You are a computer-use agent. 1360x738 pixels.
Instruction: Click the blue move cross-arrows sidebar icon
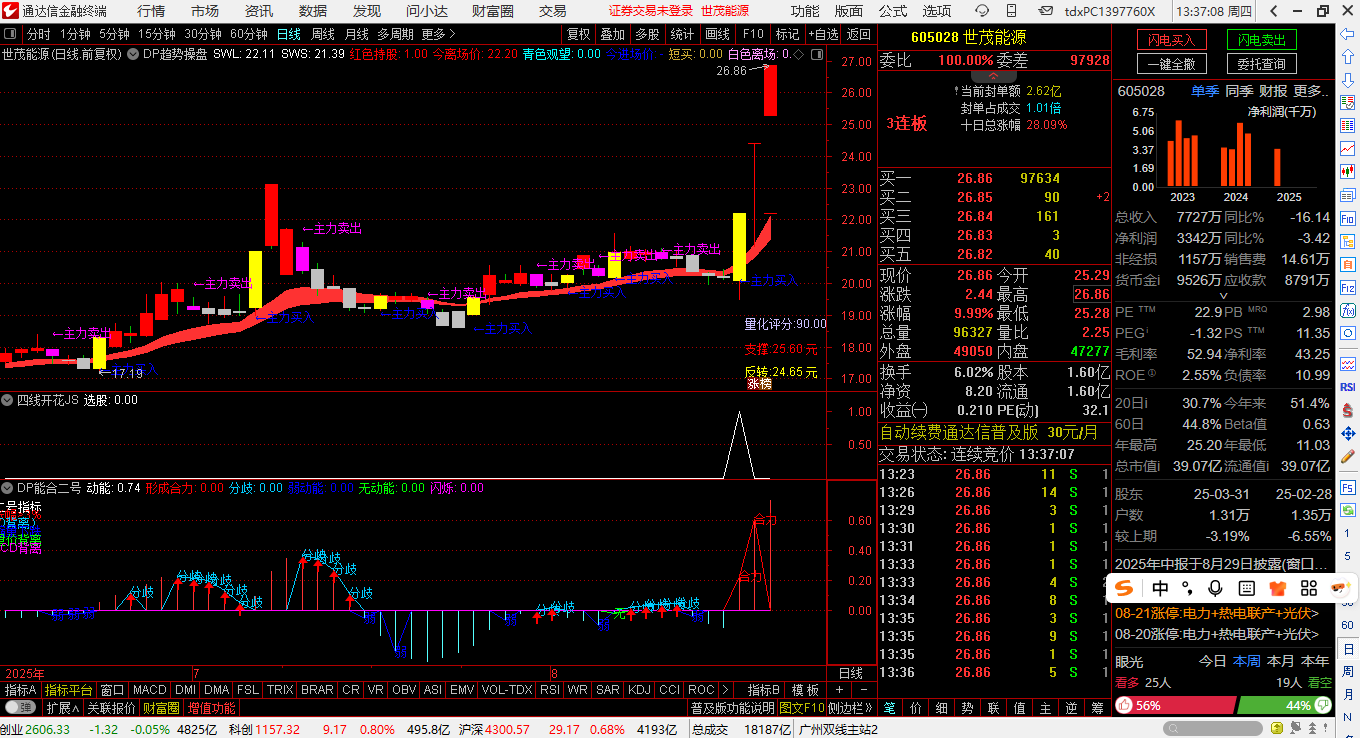point(1347,433)
